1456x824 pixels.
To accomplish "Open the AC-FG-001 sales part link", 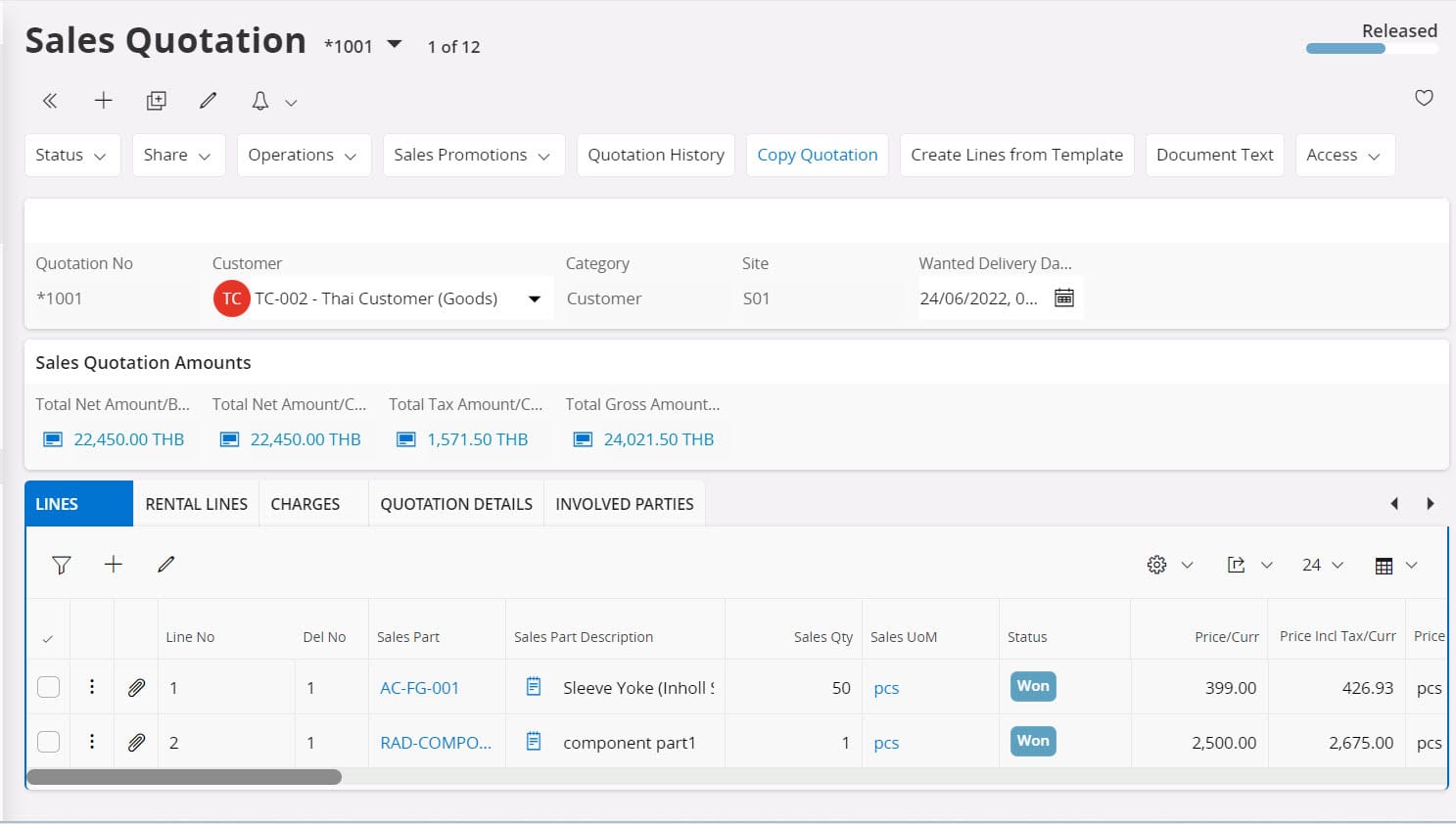I will coord(419,688).
